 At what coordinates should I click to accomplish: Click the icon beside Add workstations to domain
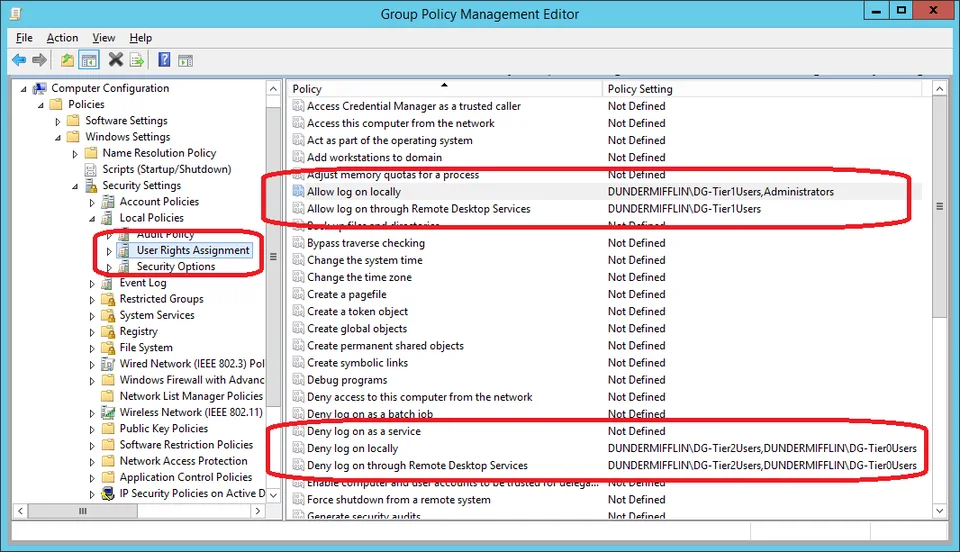coord(298,157)
